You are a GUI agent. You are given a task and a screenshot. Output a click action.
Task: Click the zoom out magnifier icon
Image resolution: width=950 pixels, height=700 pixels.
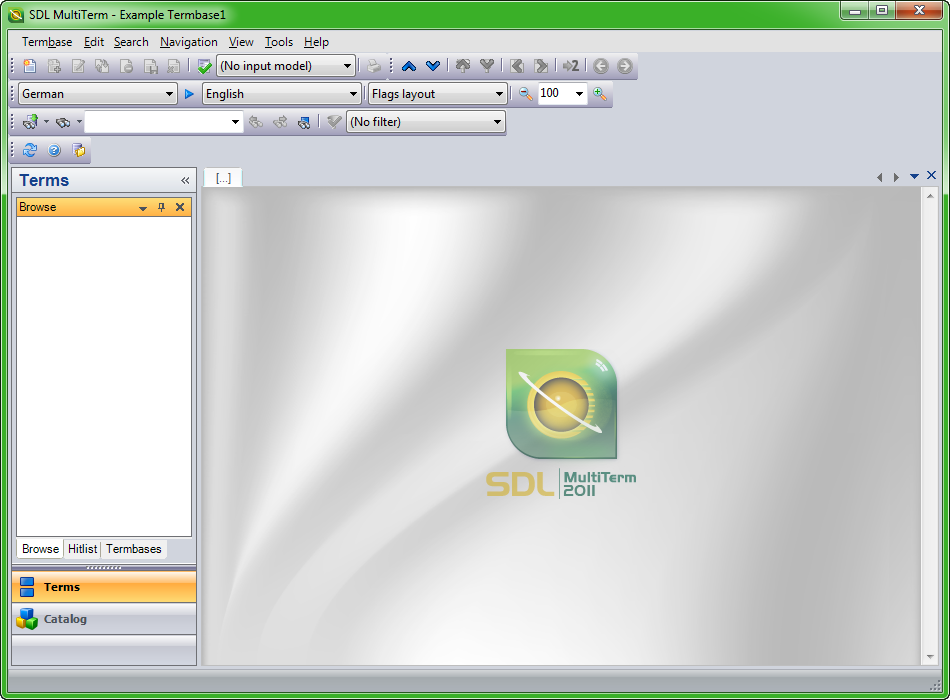click(525, 94)
